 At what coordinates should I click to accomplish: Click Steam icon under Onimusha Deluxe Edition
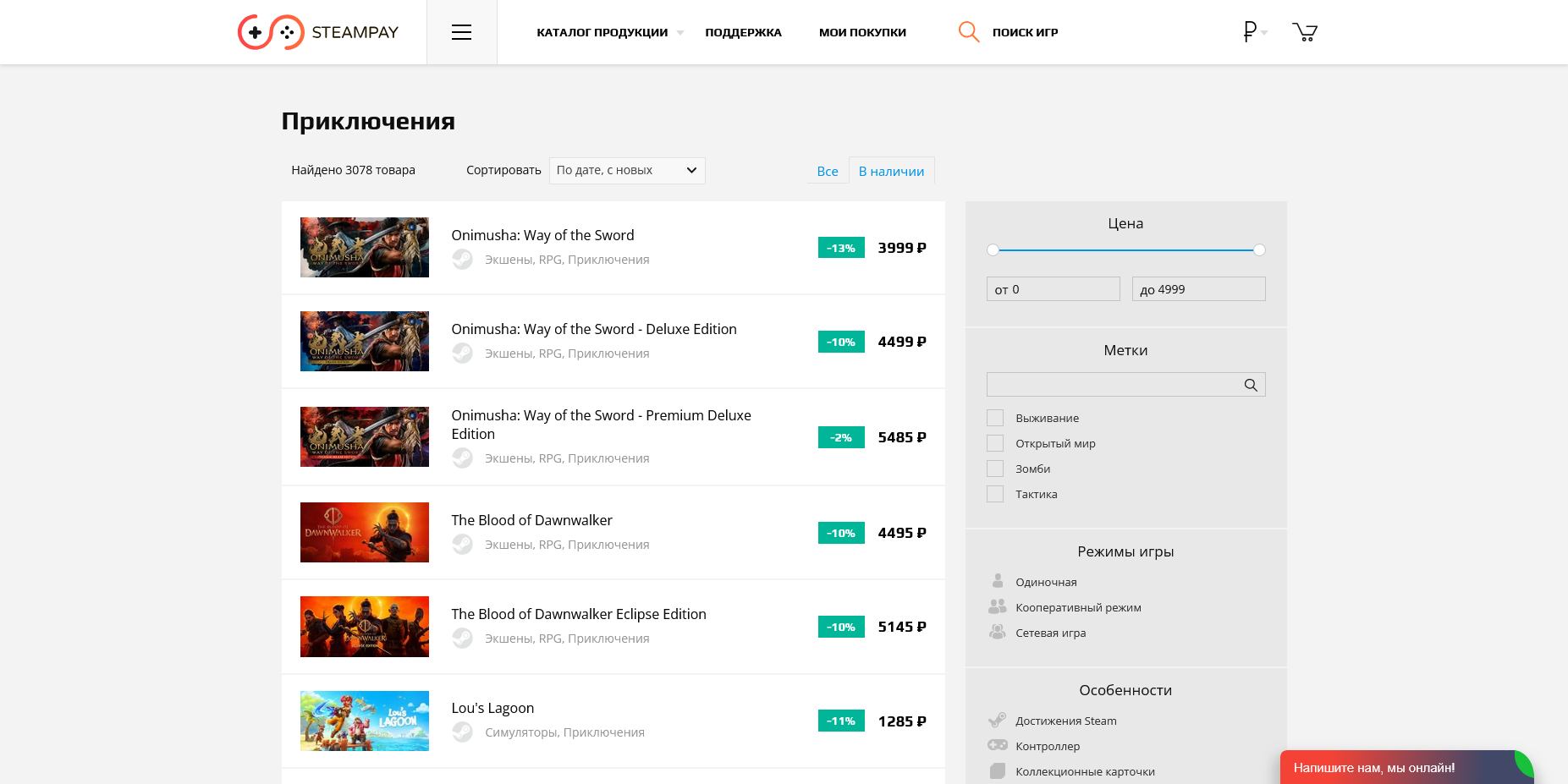pyautogui.click(x=462, y=353)
